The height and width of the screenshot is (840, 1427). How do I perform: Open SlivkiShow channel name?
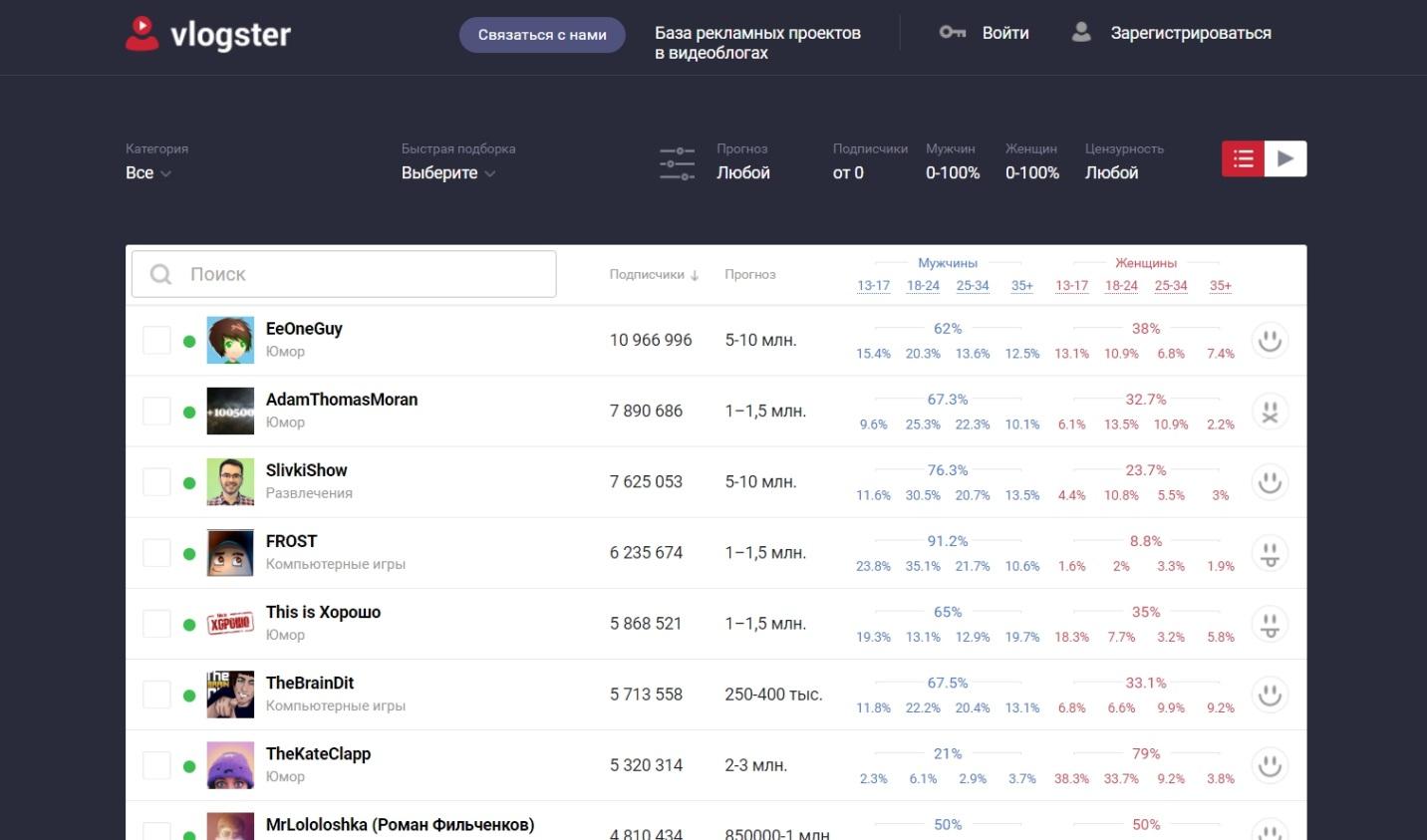(307, 470)
